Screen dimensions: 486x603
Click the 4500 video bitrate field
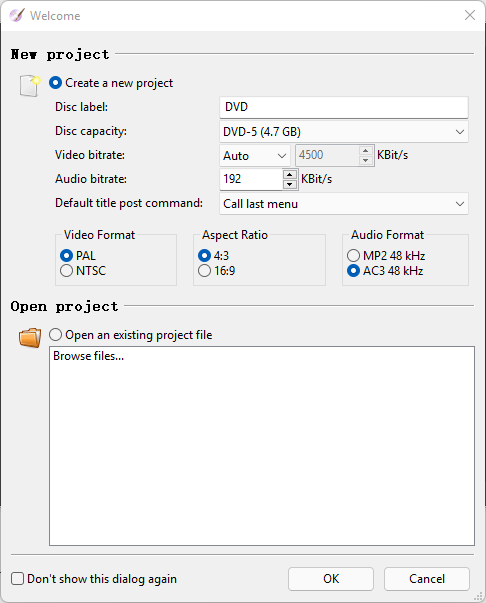[x=327, y=155]
